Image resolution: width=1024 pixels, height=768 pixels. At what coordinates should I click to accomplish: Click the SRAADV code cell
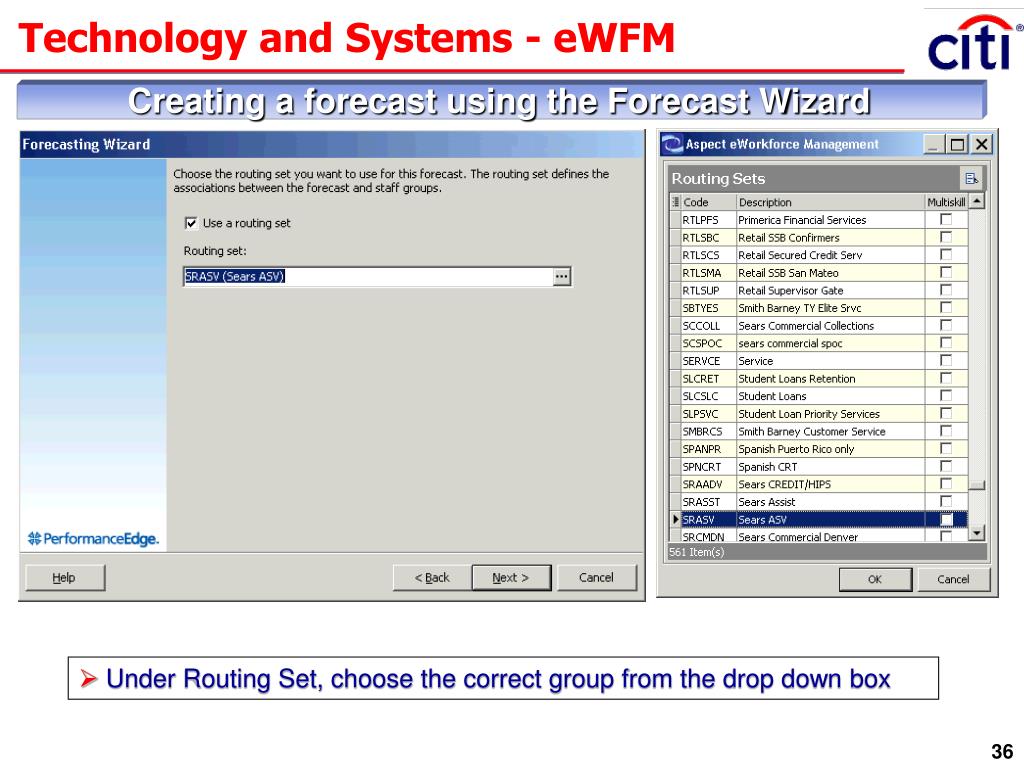pyautogui.click(x=709, y=485)
